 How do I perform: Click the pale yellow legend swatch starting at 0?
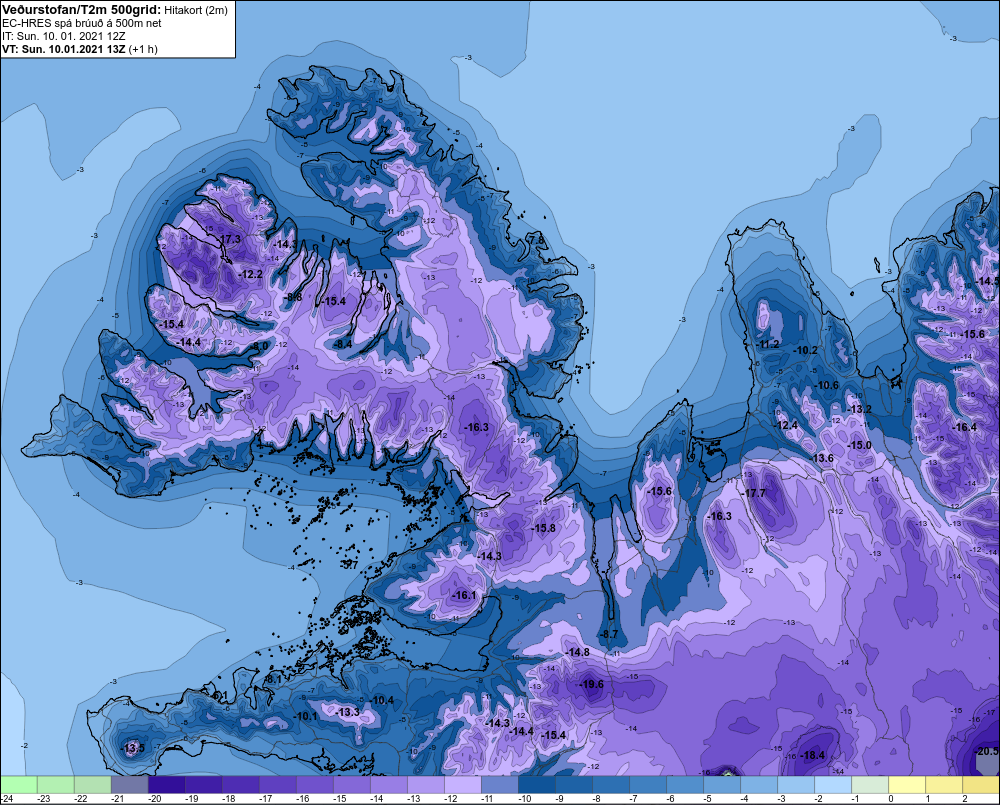click(x=906, y=785)
